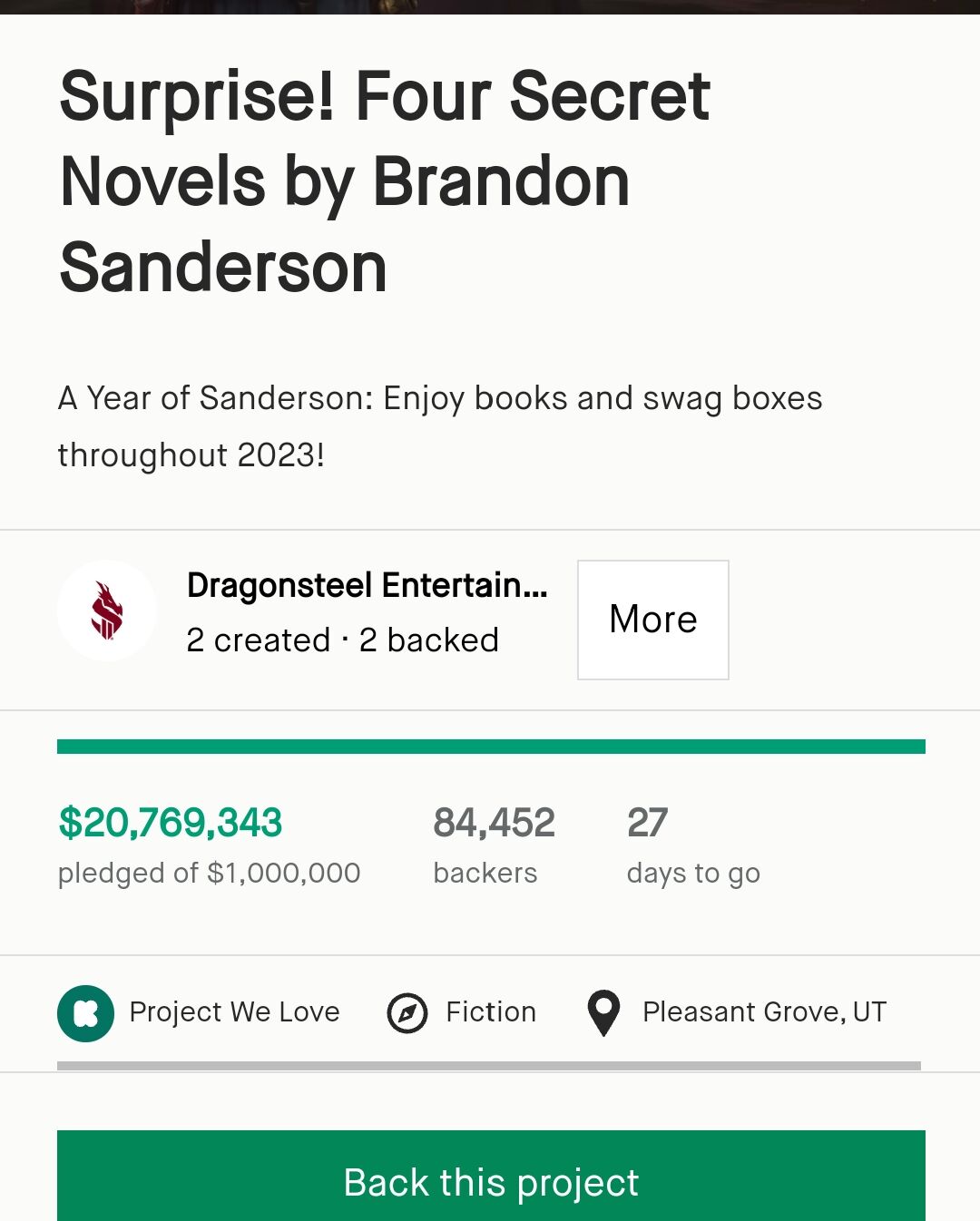Click the project title about Four Secret Novels
Image resolution: width=980 pixels, height=1221 pixels.
point(385,181)
